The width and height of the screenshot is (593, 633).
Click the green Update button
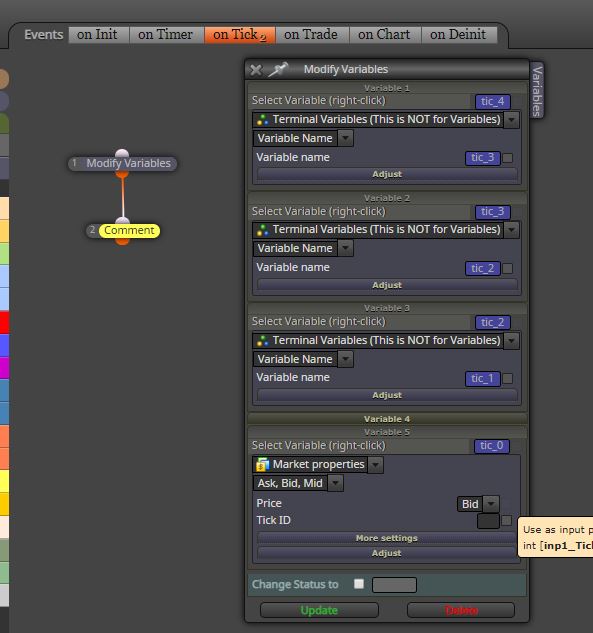(319, 610)
